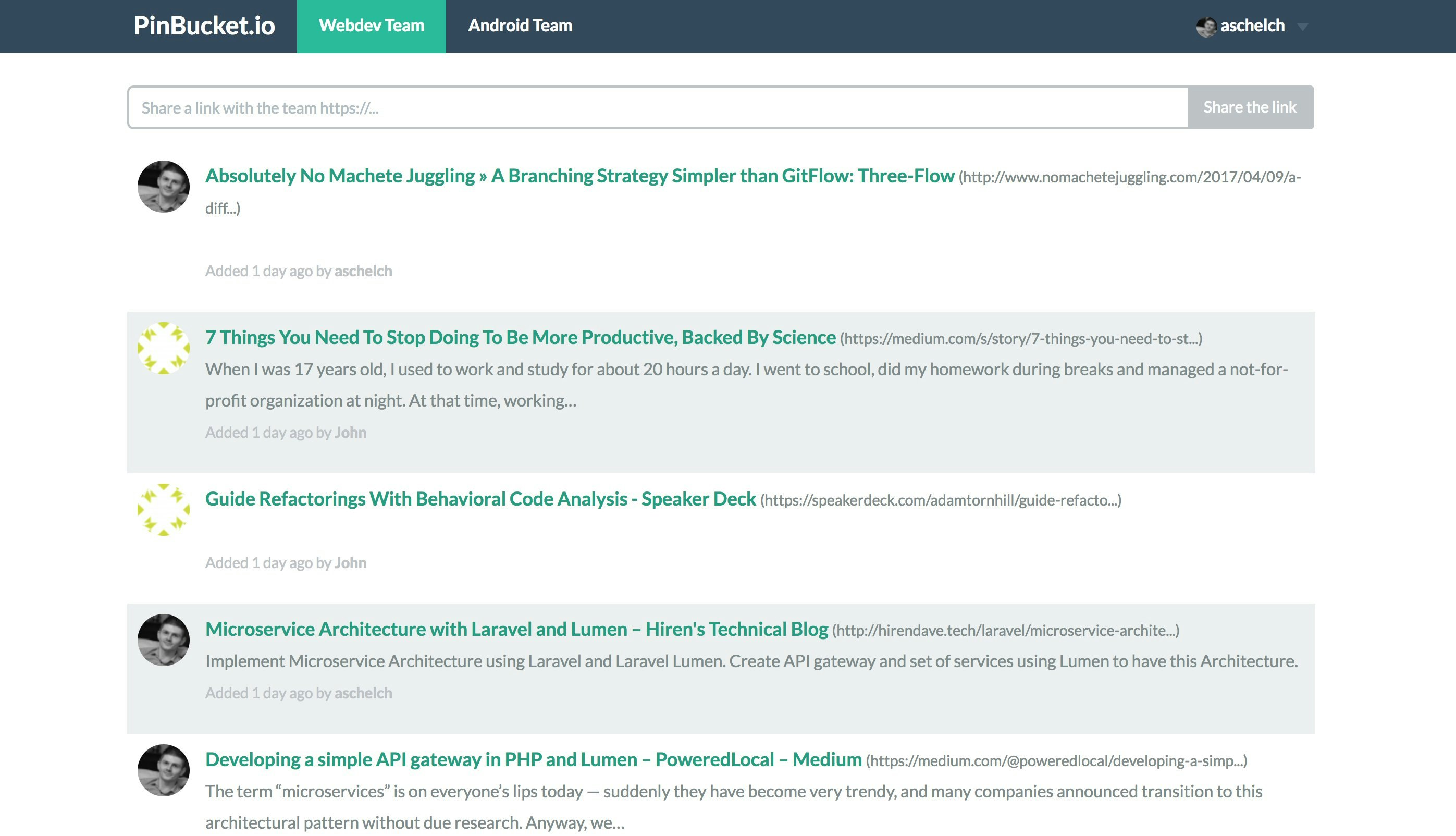Focus the share link input field
1456x836 pixels.
click(x=657, y=108)
